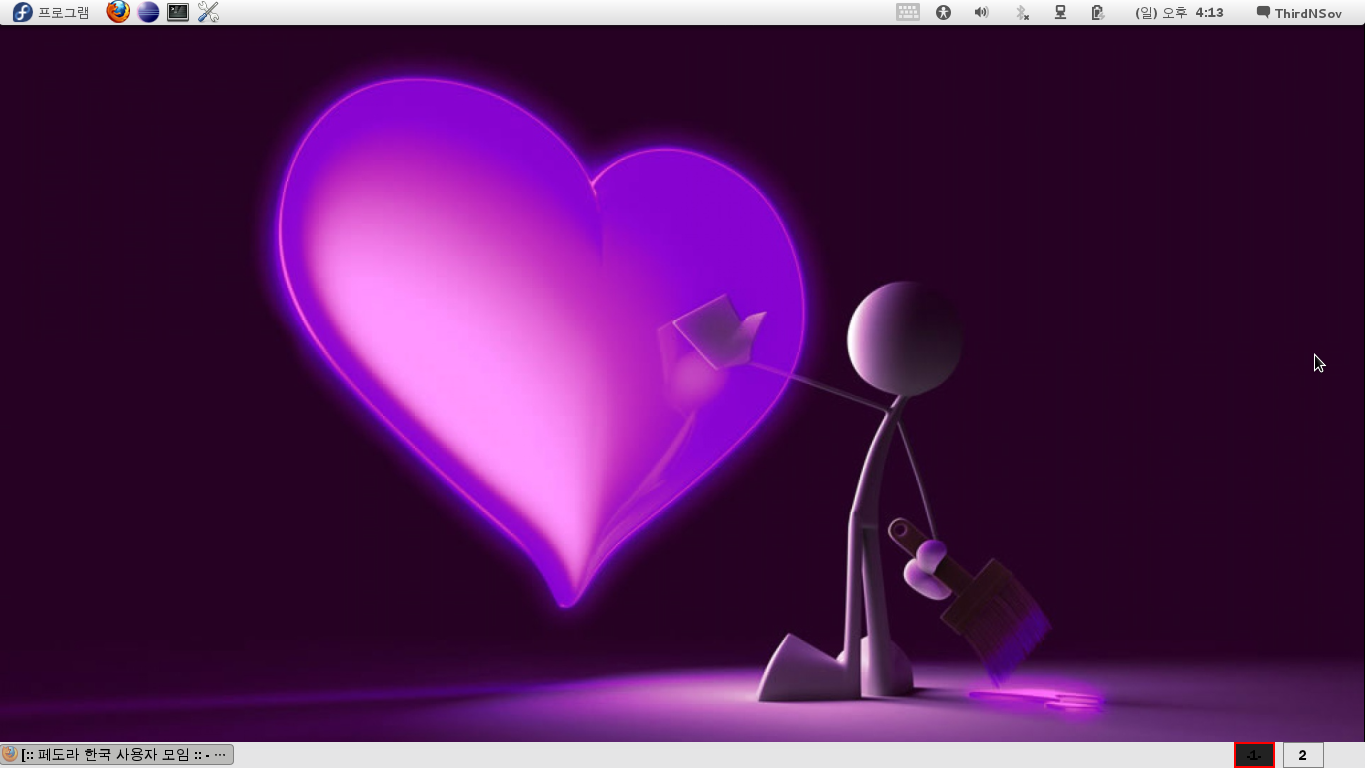
Task: Click the Bluetooth disabled icon
Action: coord(1022,12)
